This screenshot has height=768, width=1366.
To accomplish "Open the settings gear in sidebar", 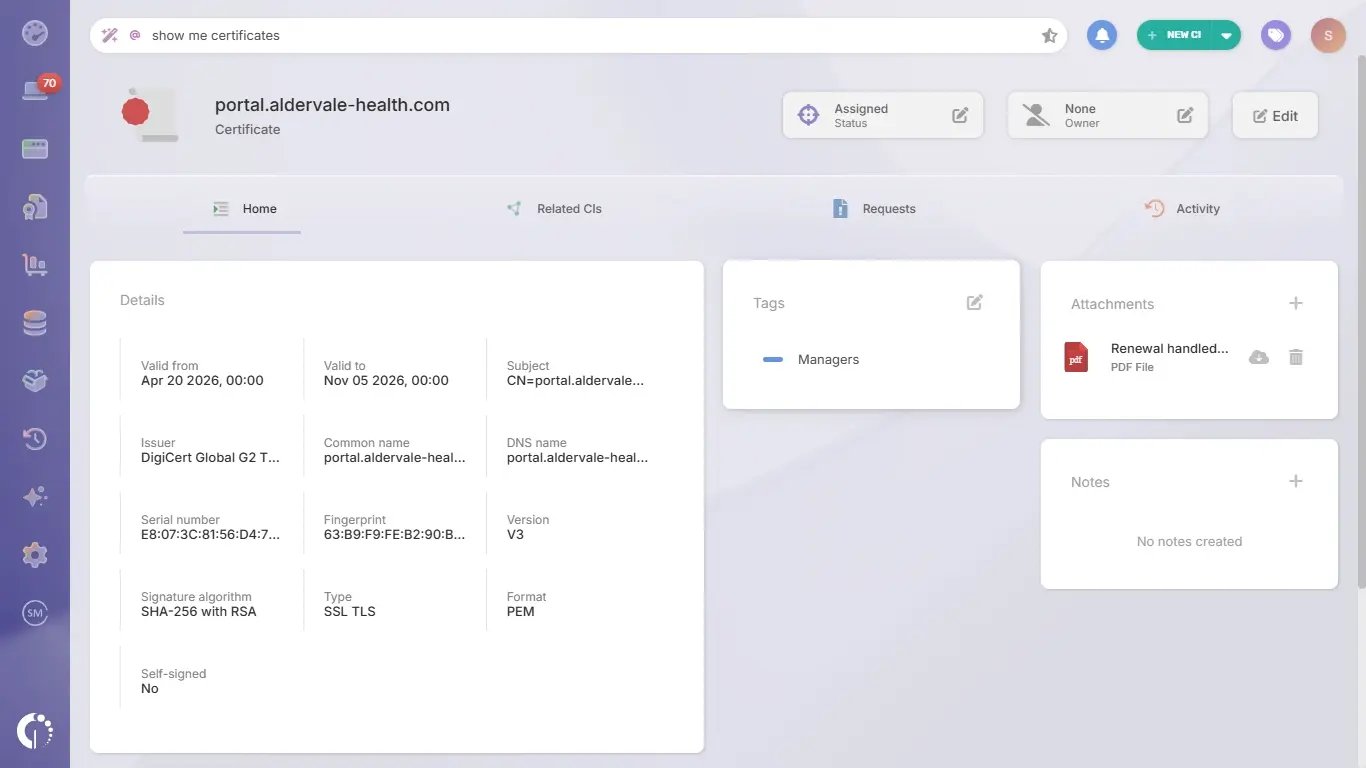I will 35,555.
